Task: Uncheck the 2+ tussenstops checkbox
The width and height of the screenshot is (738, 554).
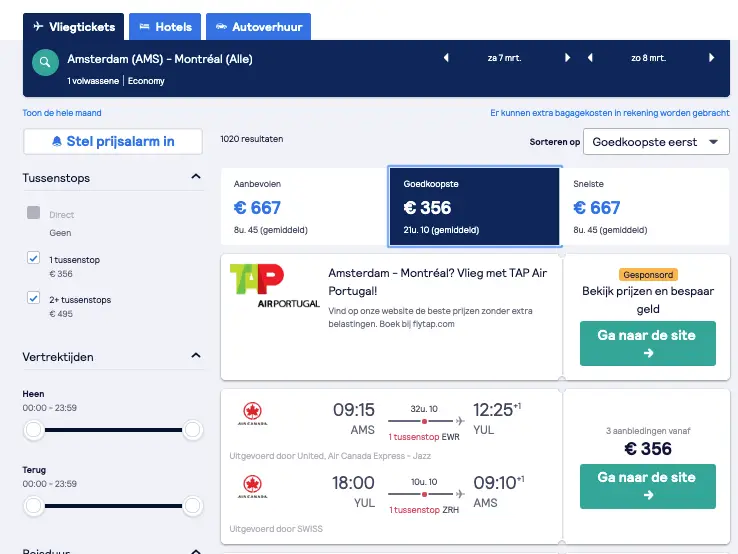Action: point(33,298)
